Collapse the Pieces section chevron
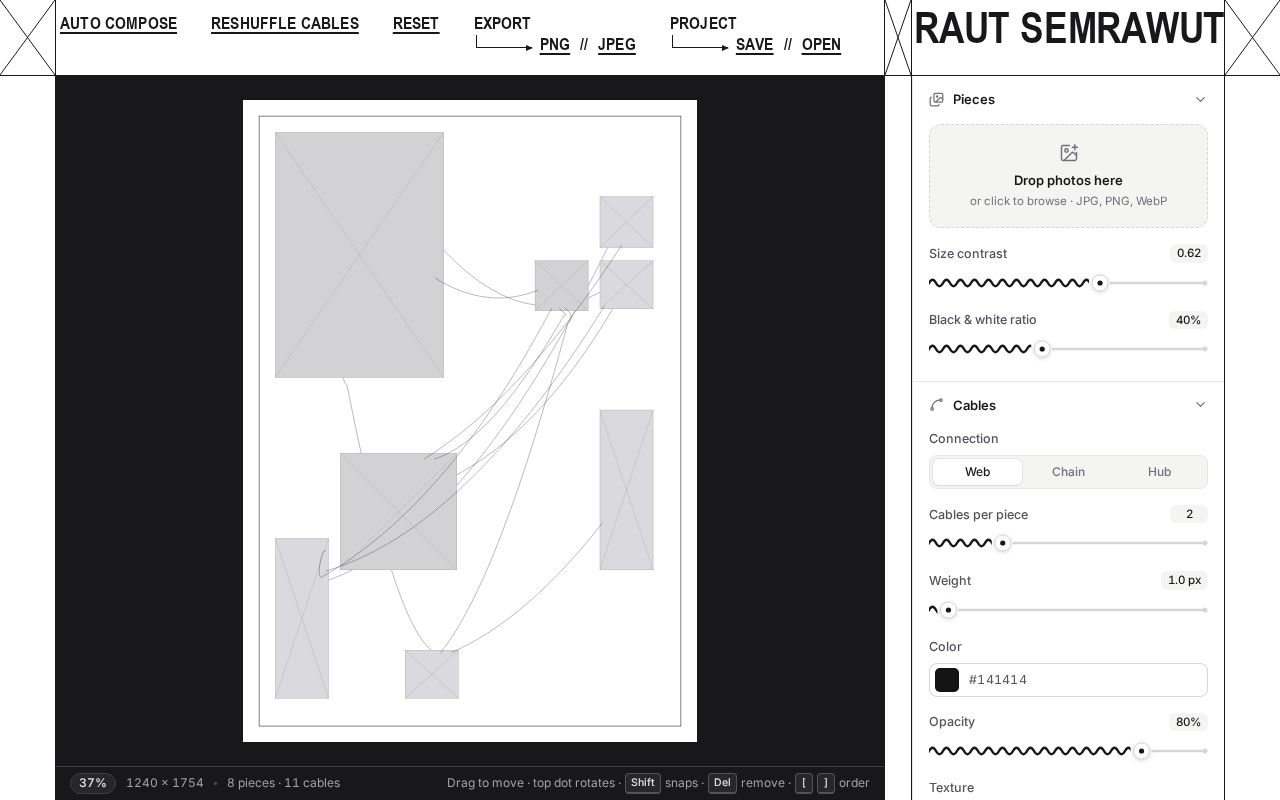Viewport: 1280px width, 800px height. (x=1200, y=99)
